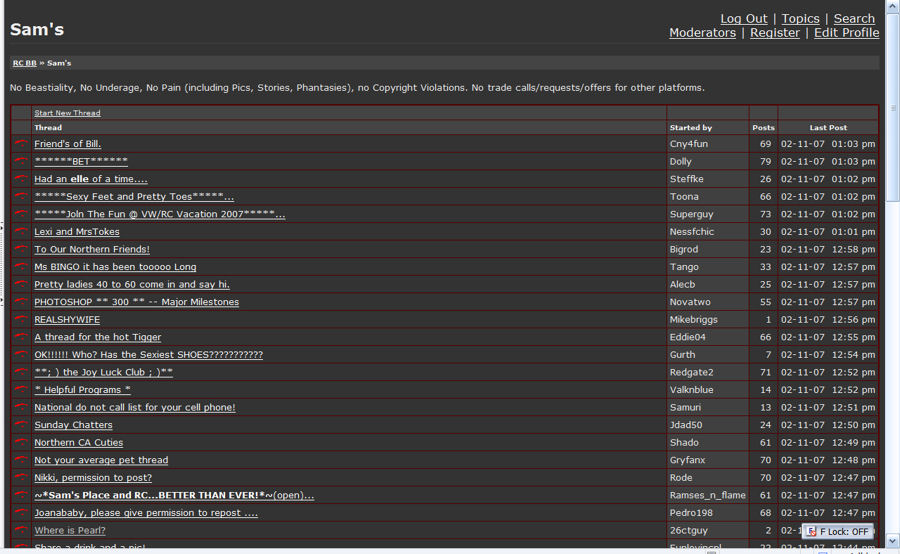Navigate to RC BB breadcrumb
Screen dimensions: 900x554
[24, 63]
